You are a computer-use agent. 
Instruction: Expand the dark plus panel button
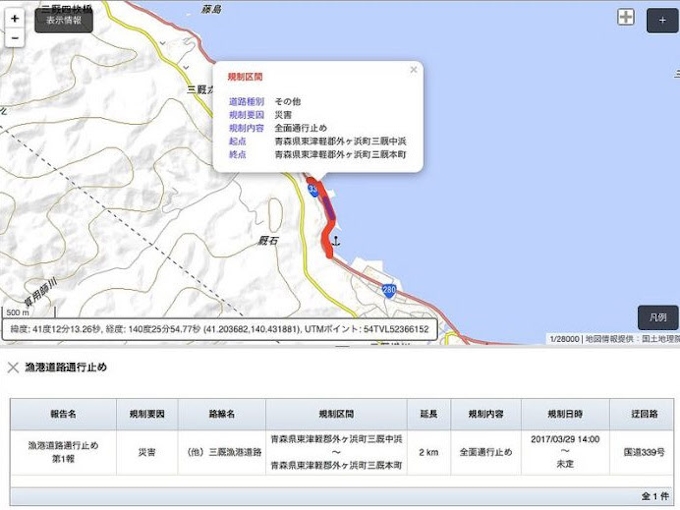(x=661, y=20)
